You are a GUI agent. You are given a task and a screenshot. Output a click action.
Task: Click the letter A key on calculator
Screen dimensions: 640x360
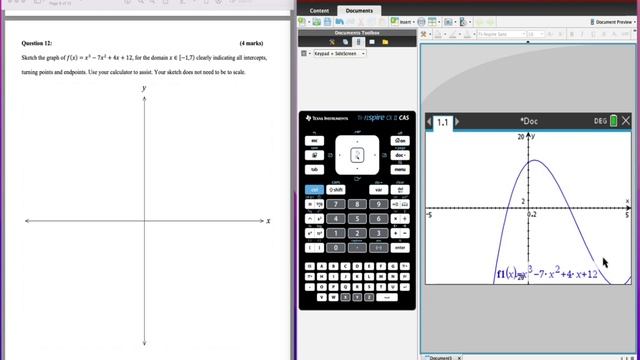pos(322,266)
